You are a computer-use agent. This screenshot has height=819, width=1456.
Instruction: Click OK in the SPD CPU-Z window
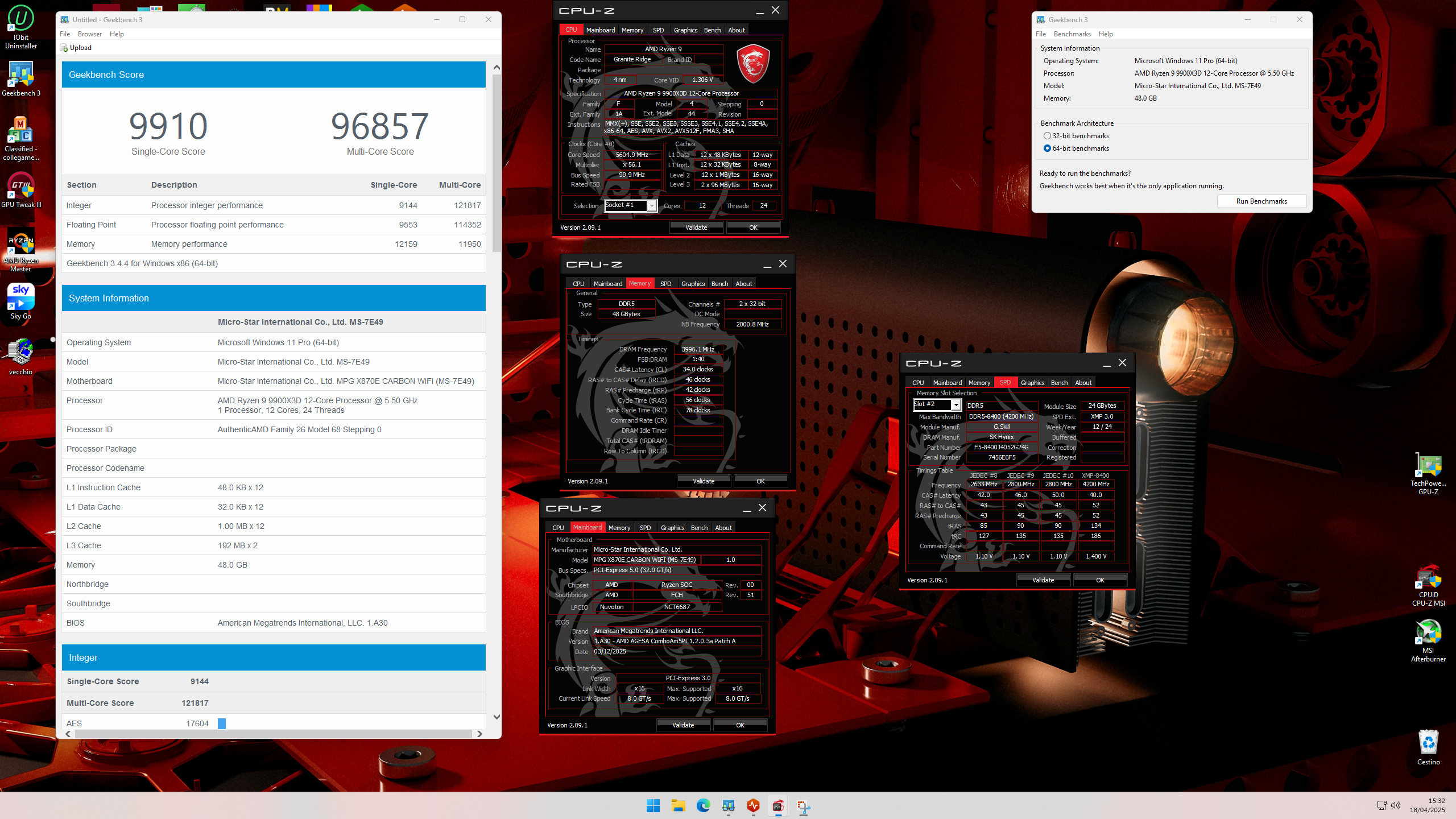(x=1100, y=580)
